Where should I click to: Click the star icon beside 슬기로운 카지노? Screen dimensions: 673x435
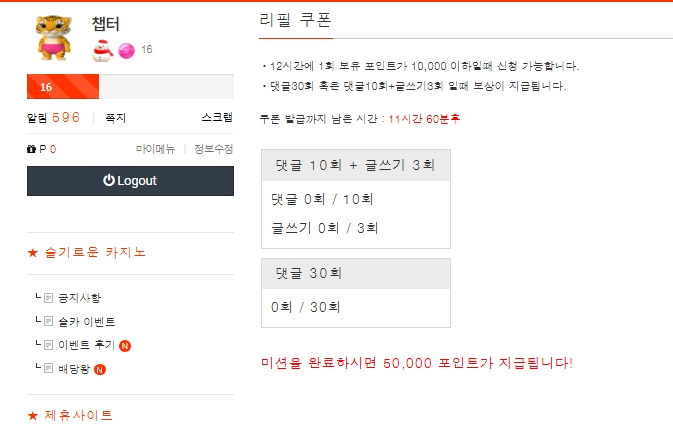(32, 252)
